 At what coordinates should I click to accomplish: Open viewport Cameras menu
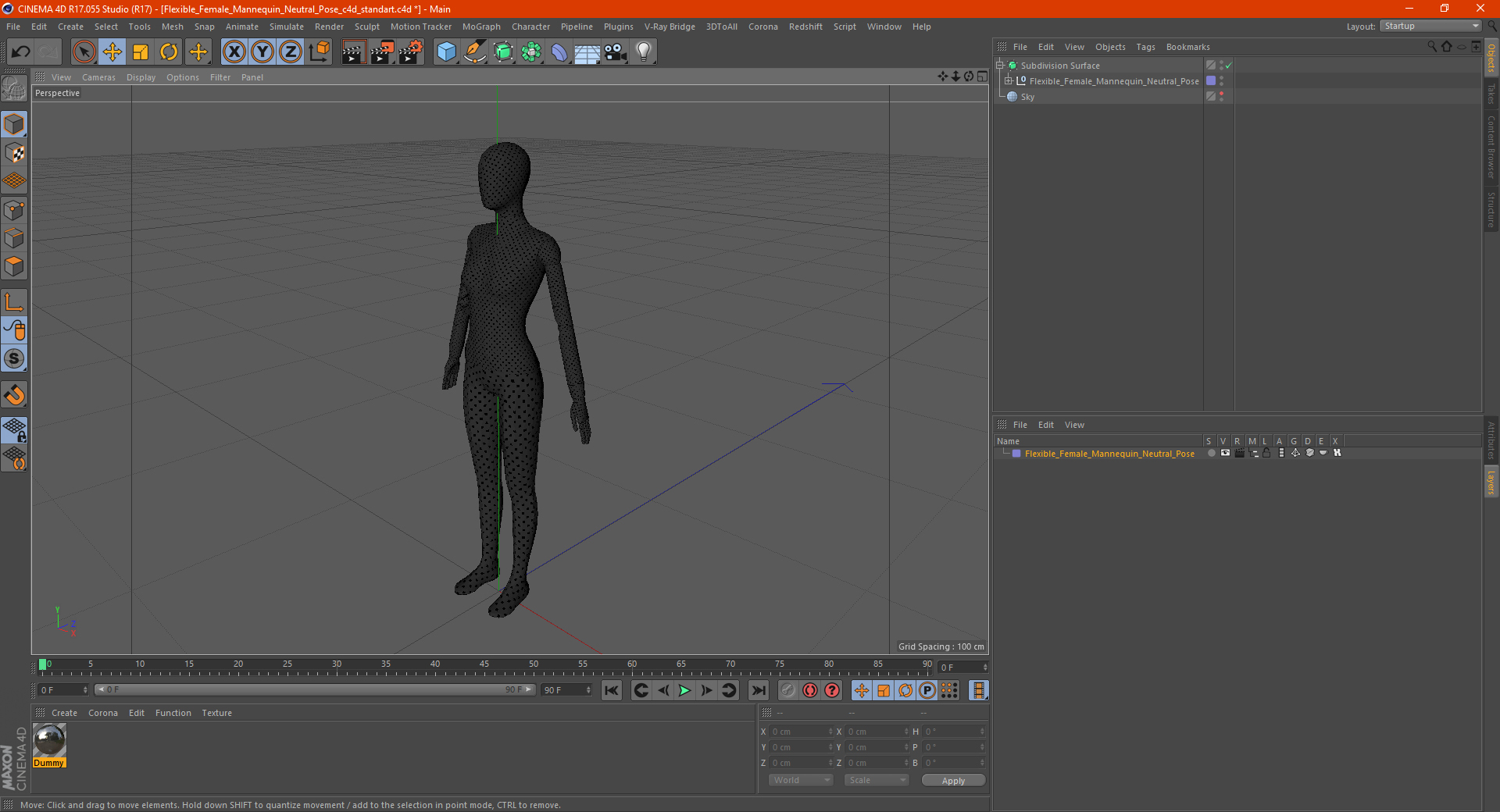(98, 77)
